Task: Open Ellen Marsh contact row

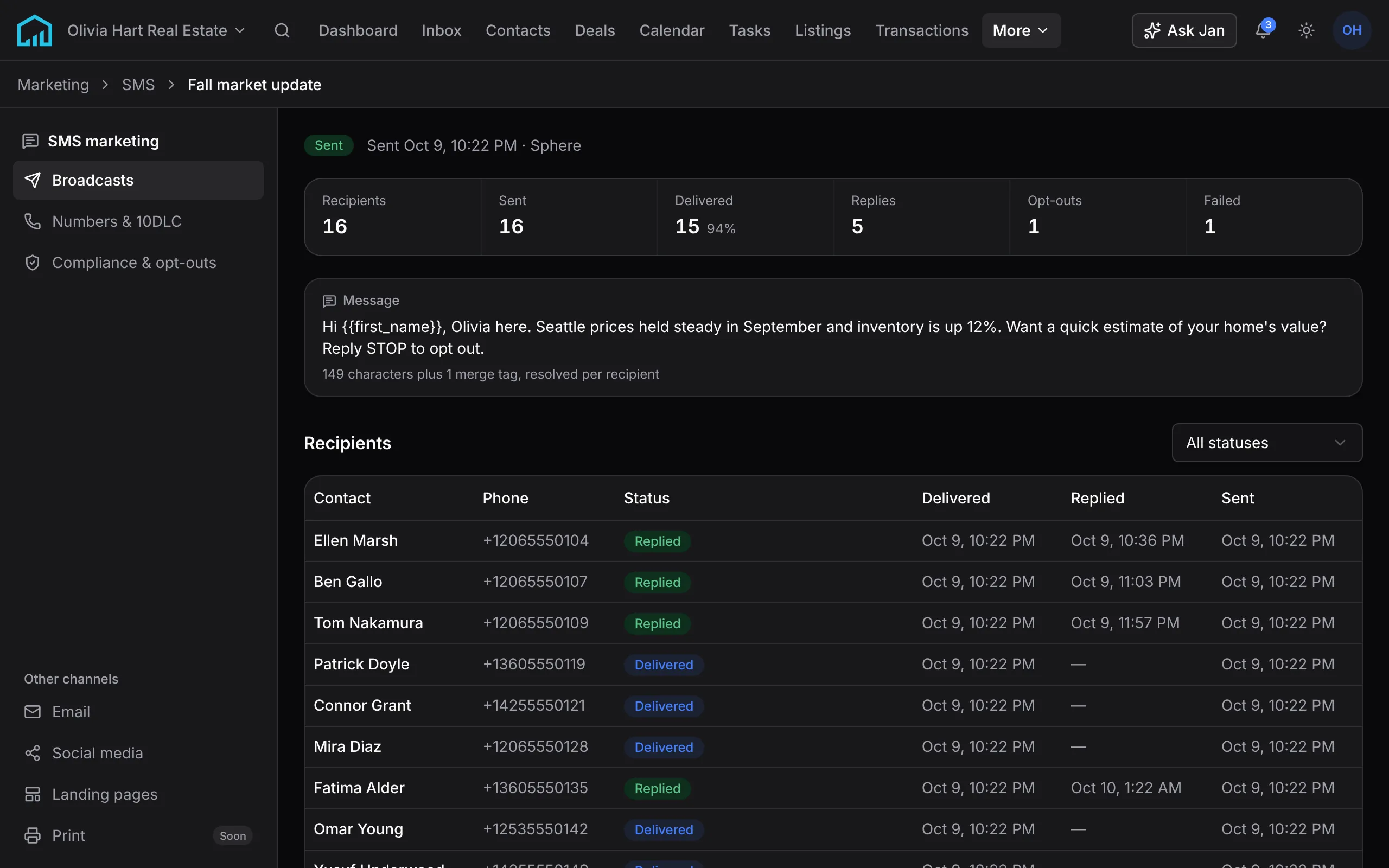Action: (x=833, y=541)
